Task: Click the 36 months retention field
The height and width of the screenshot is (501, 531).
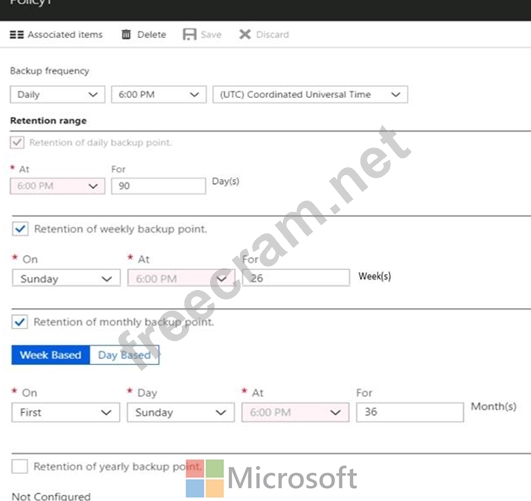Action: 410,412
